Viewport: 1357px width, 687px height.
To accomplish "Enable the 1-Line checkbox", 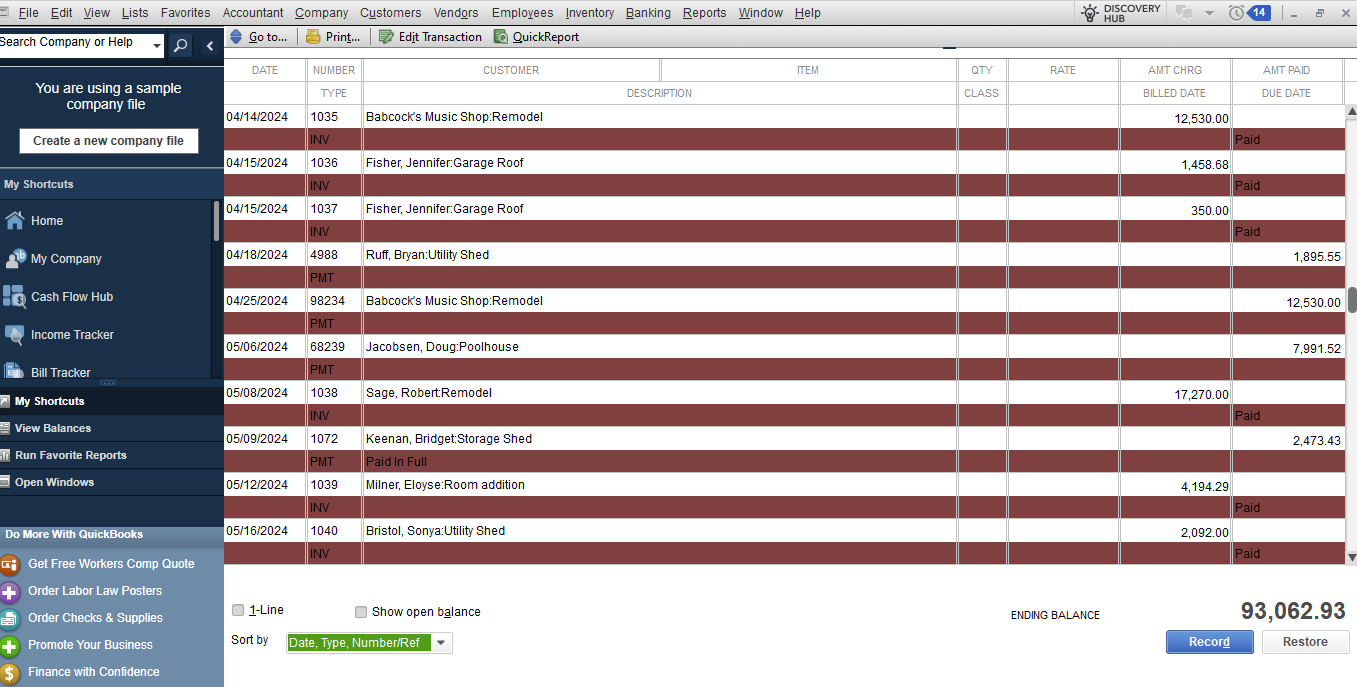I will coord(238,610).
